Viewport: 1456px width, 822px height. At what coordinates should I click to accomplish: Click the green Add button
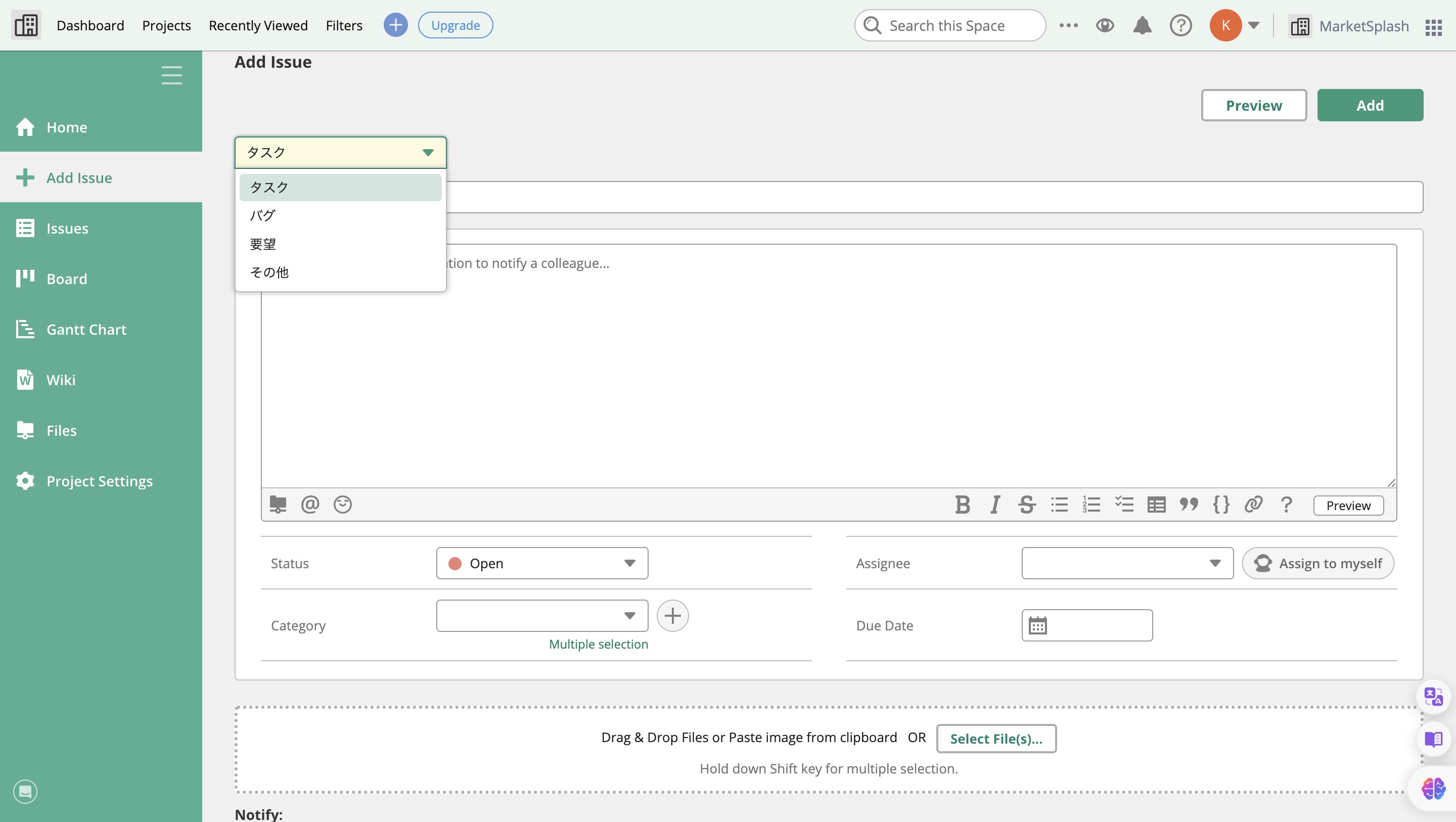[x=1370, y=105]
